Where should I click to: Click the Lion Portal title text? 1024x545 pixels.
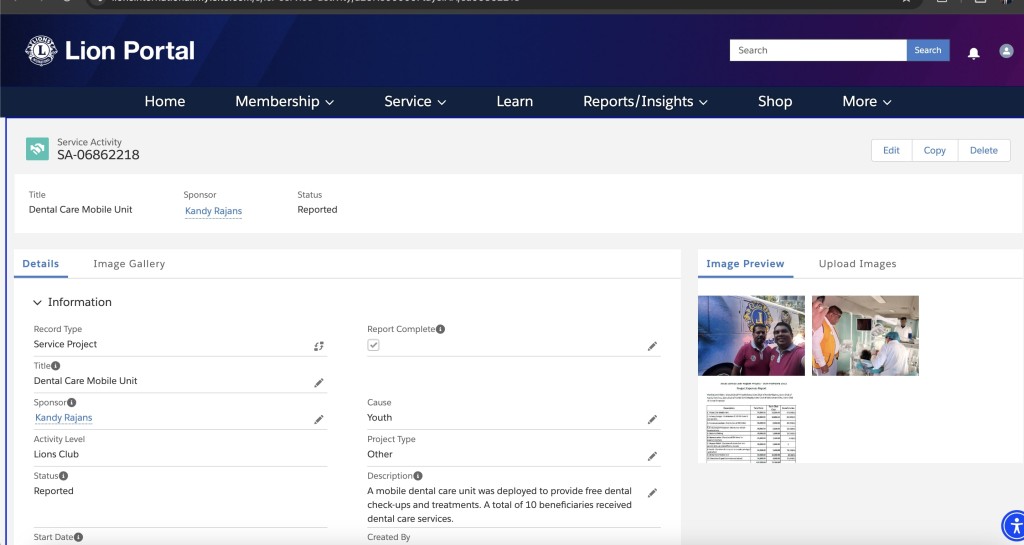(130, 50)
